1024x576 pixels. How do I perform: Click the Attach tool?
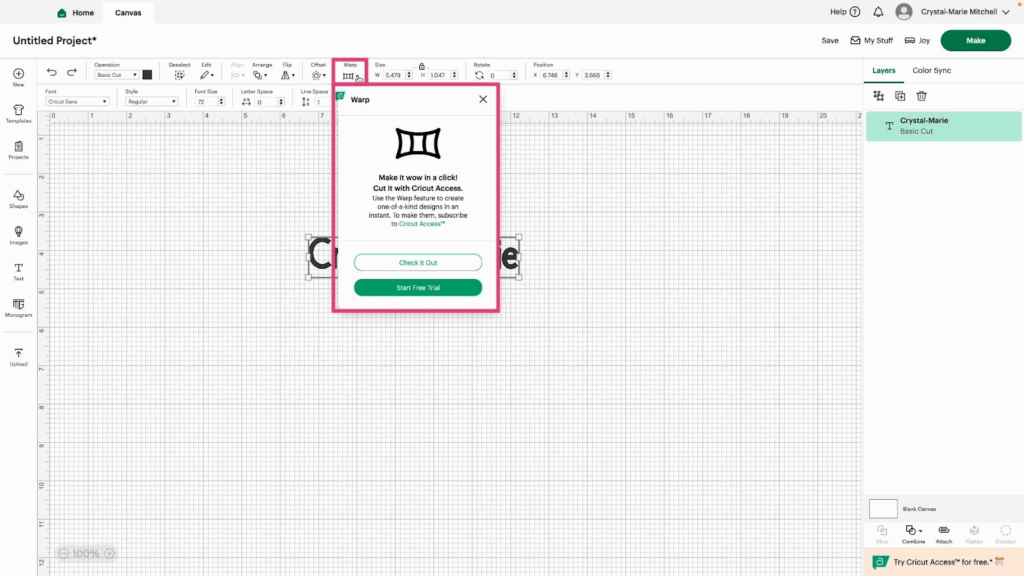944,534
